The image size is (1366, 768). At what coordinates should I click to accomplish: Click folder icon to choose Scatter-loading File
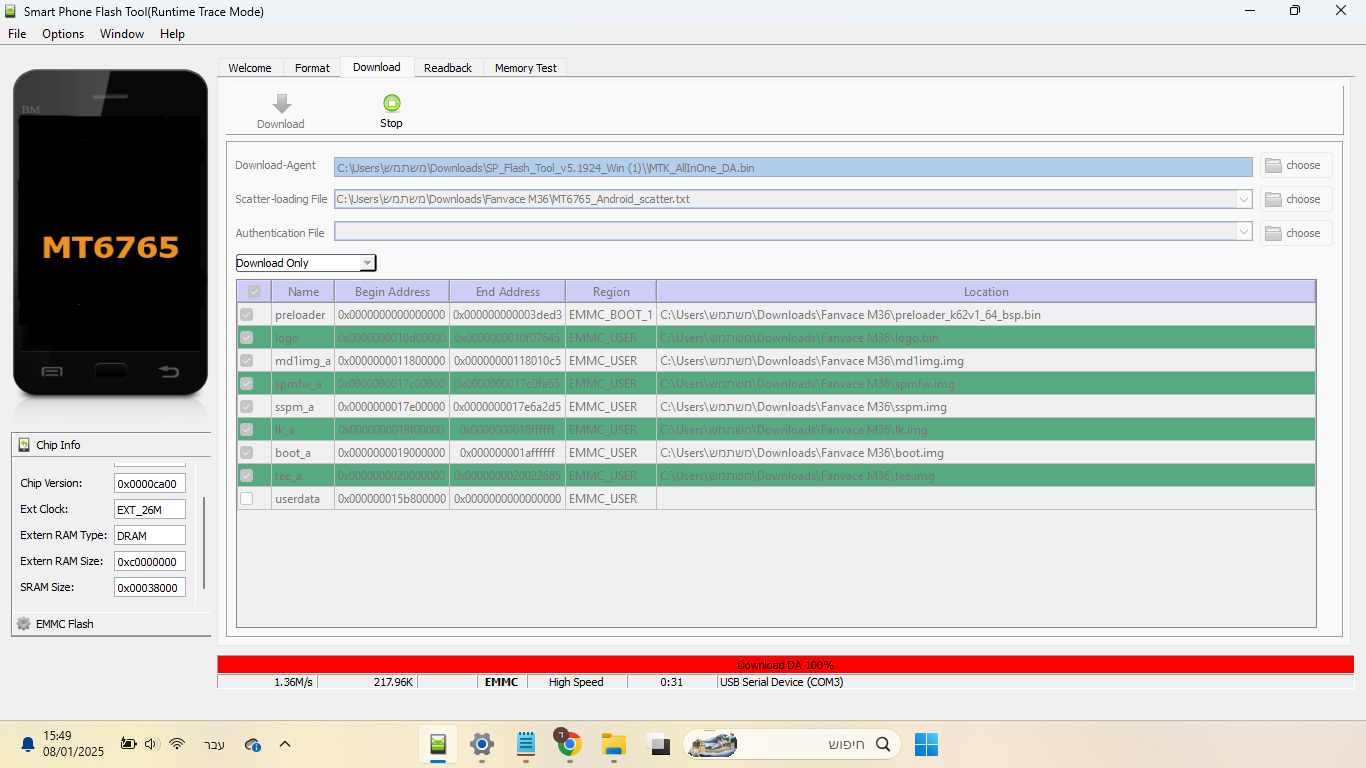[1273, 199]
